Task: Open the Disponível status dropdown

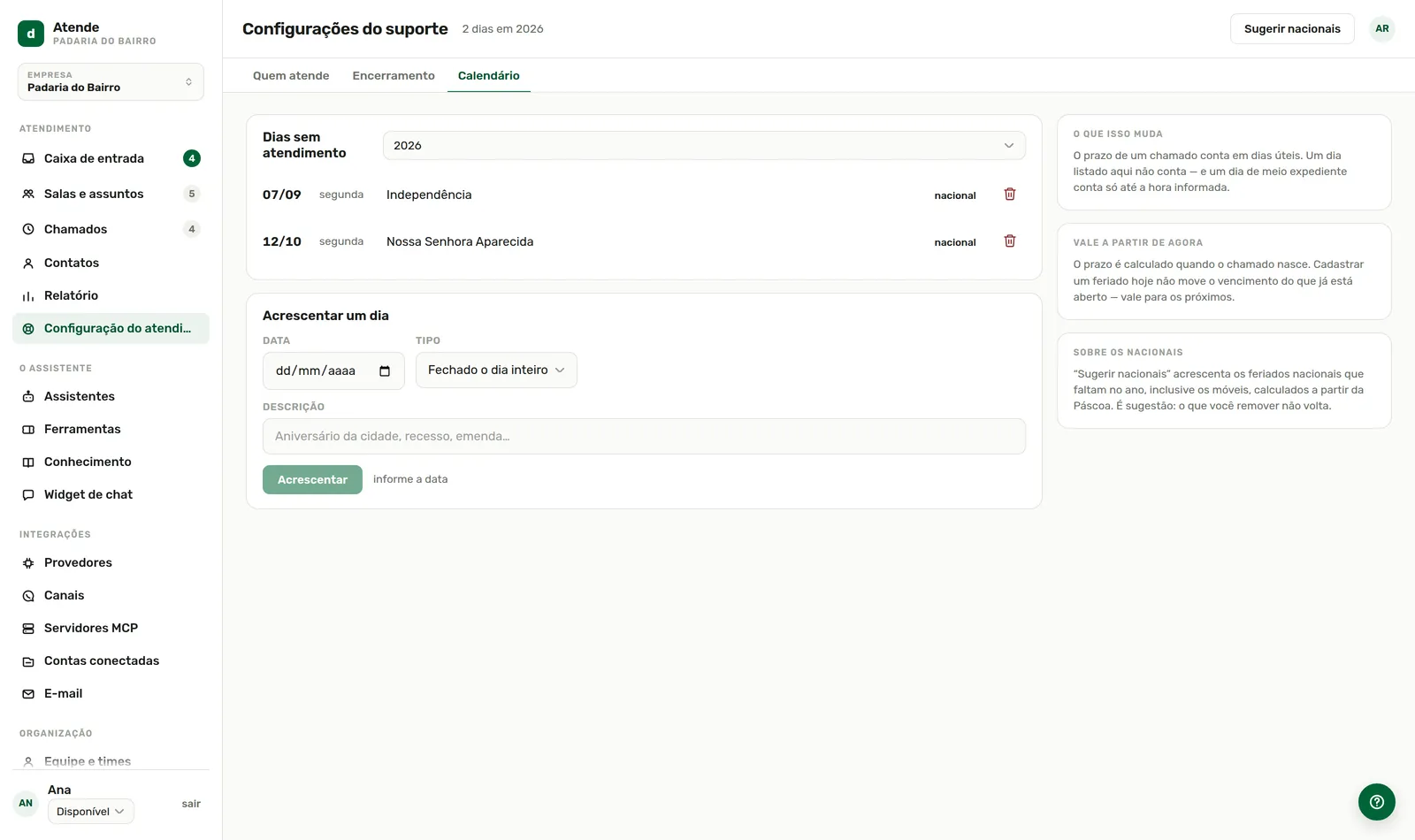Action: [90, 811]
